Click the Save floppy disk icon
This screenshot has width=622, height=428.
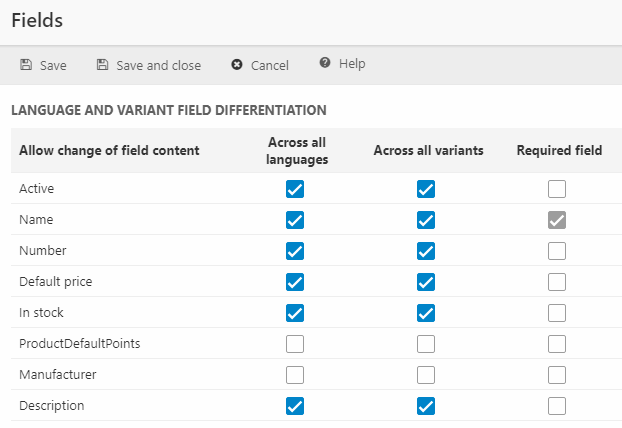26,65
